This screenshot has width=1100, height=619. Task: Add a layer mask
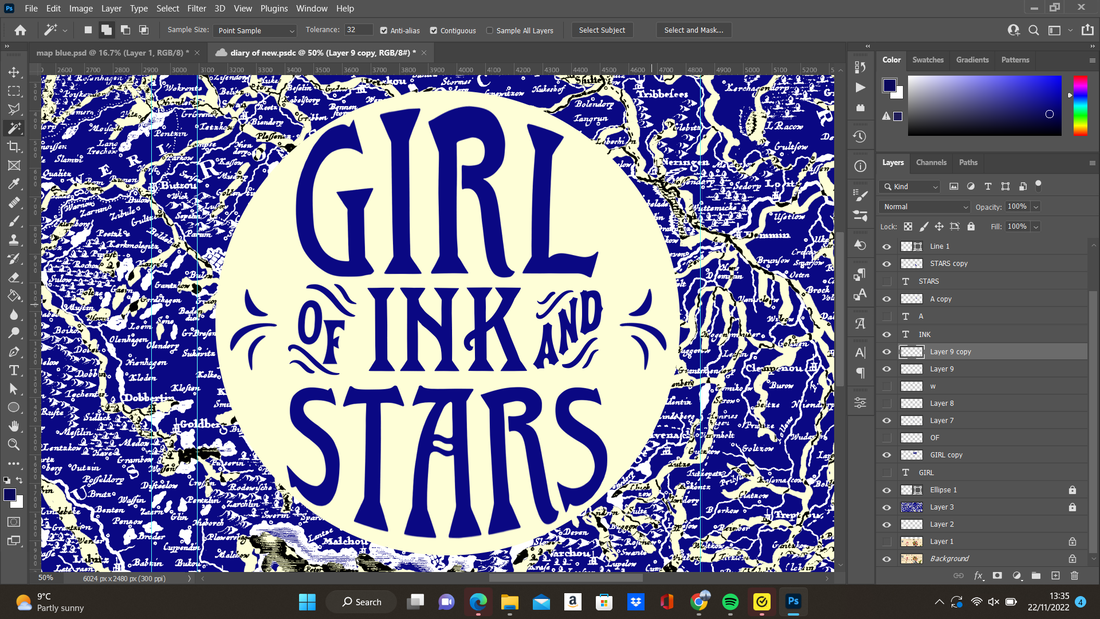(997, 575)
